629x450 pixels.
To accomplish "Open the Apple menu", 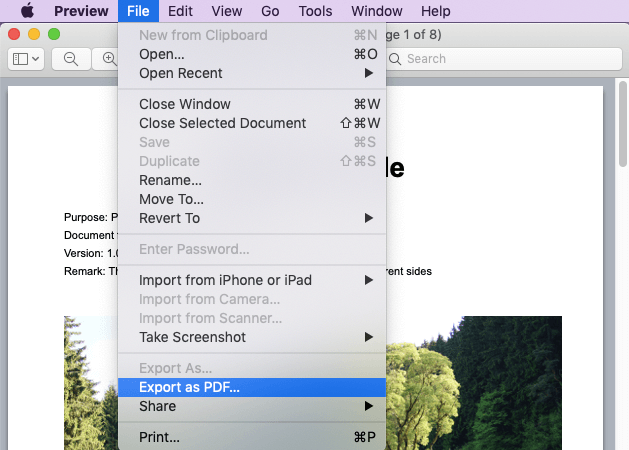I will click(x=27, y=11).
